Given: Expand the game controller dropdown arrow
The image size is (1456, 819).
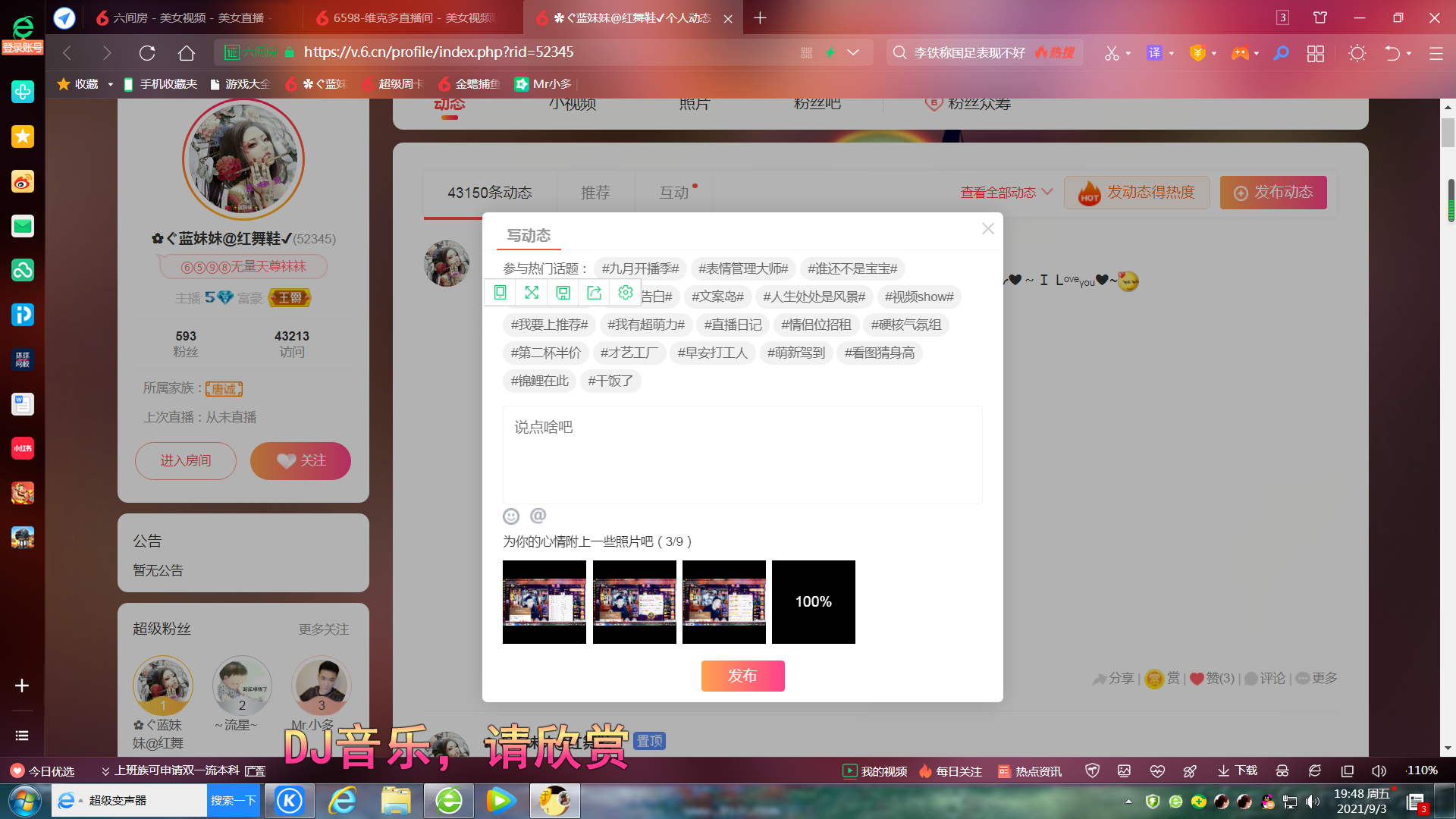Looking at the screenshot, I should pyautogui.click(x=1257, y=54).
